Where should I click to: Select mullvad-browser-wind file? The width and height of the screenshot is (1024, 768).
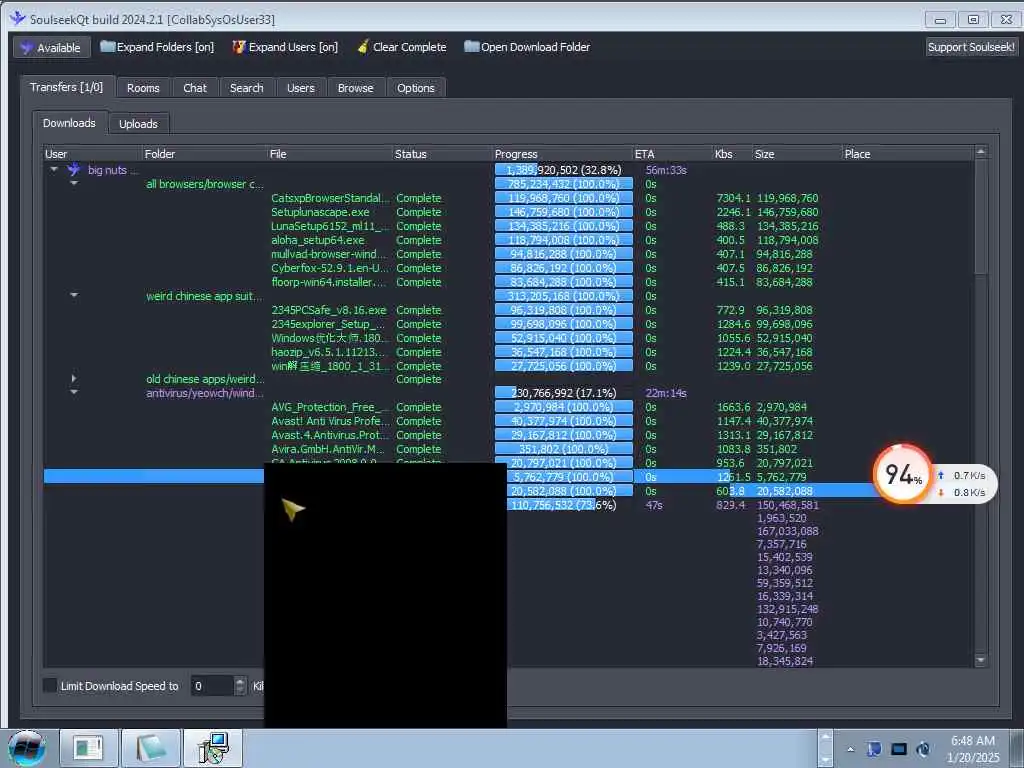(329, 254)
